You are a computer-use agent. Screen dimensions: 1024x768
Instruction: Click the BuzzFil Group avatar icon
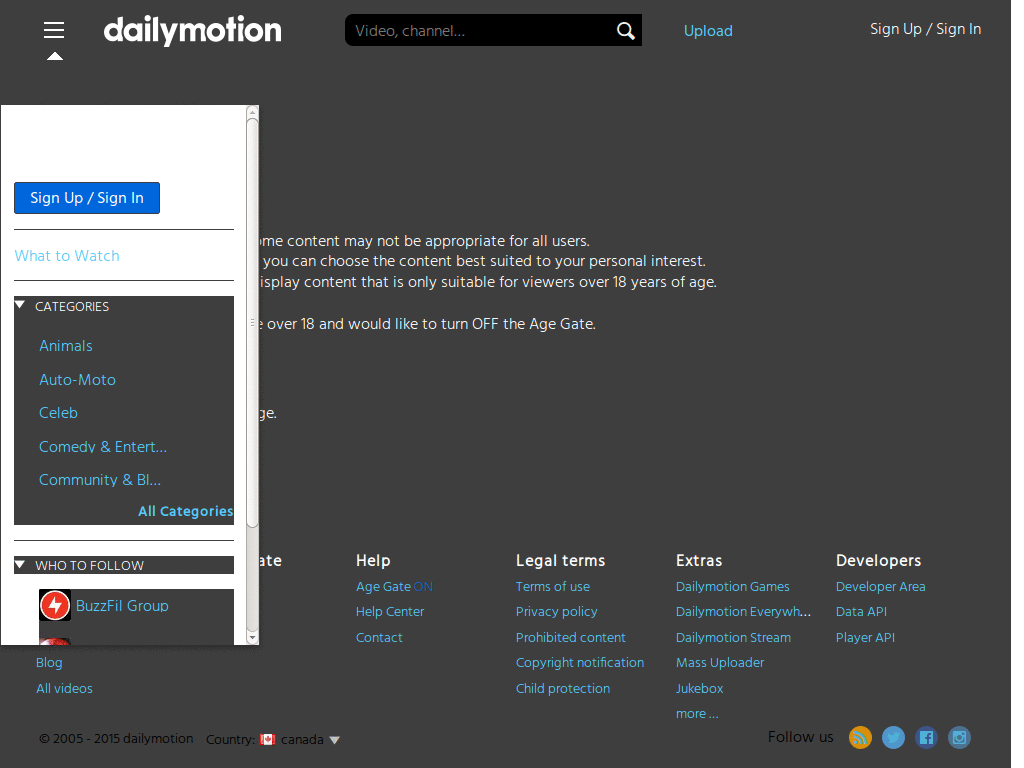tap(55, 605)
